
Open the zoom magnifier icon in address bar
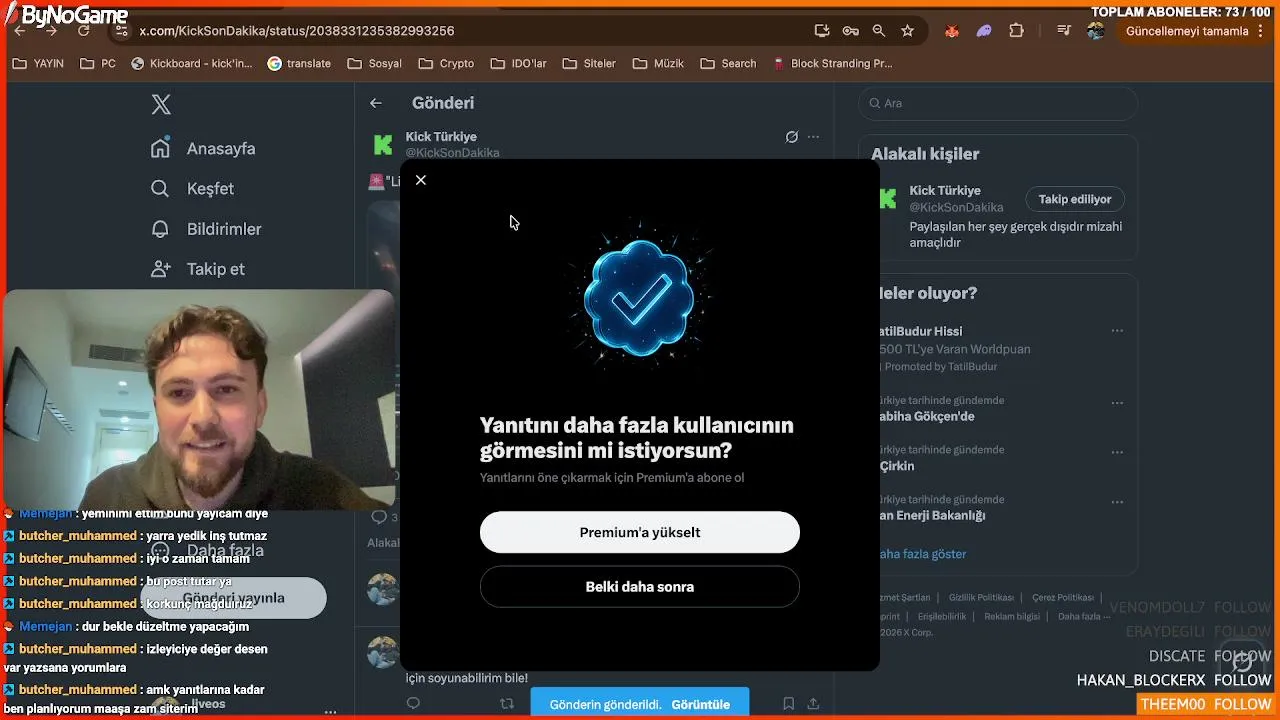coord(879,31)
